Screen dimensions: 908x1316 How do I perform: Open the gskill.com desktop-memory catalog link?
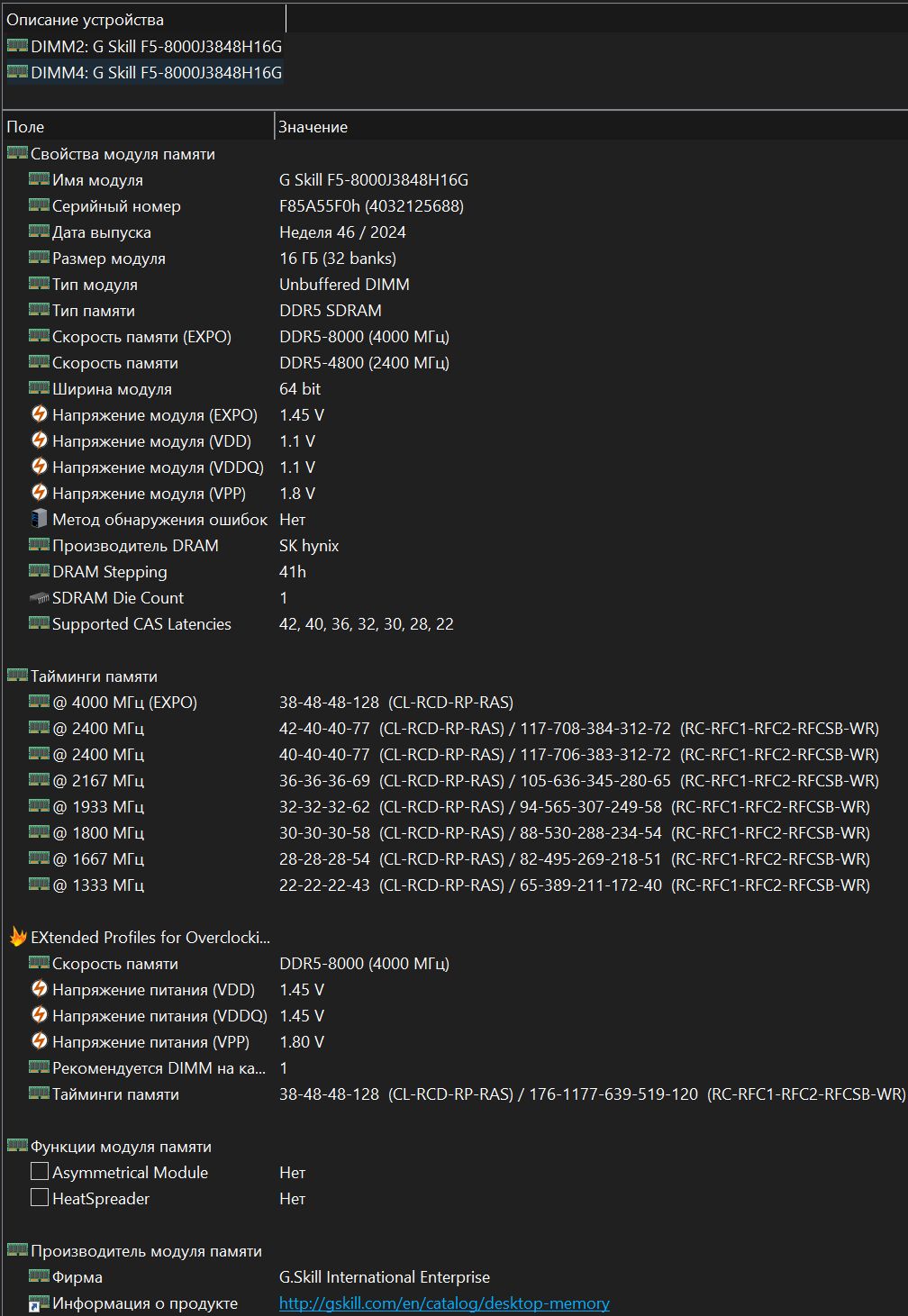pos(444,1303)
